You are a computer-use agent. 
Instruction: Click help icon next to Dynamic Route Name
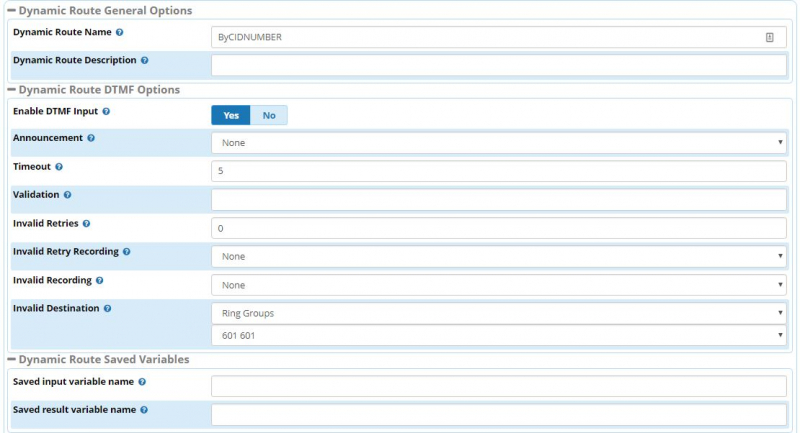(x=119, y=33)
